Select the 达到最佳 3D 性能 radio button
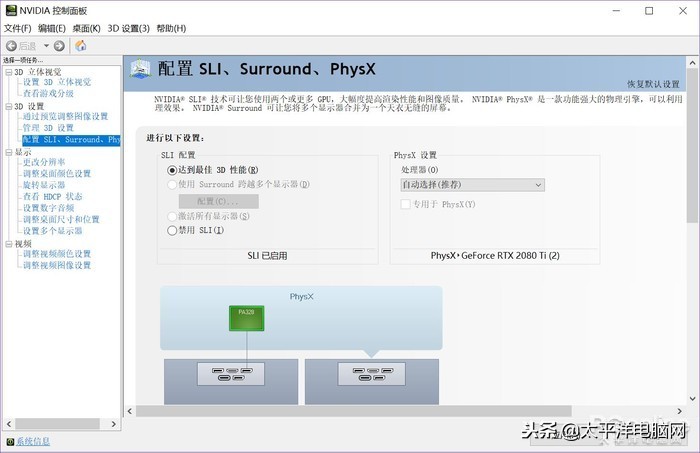This screenshot has width=700, height=453. pyautogui.click(x=172, y=171)
